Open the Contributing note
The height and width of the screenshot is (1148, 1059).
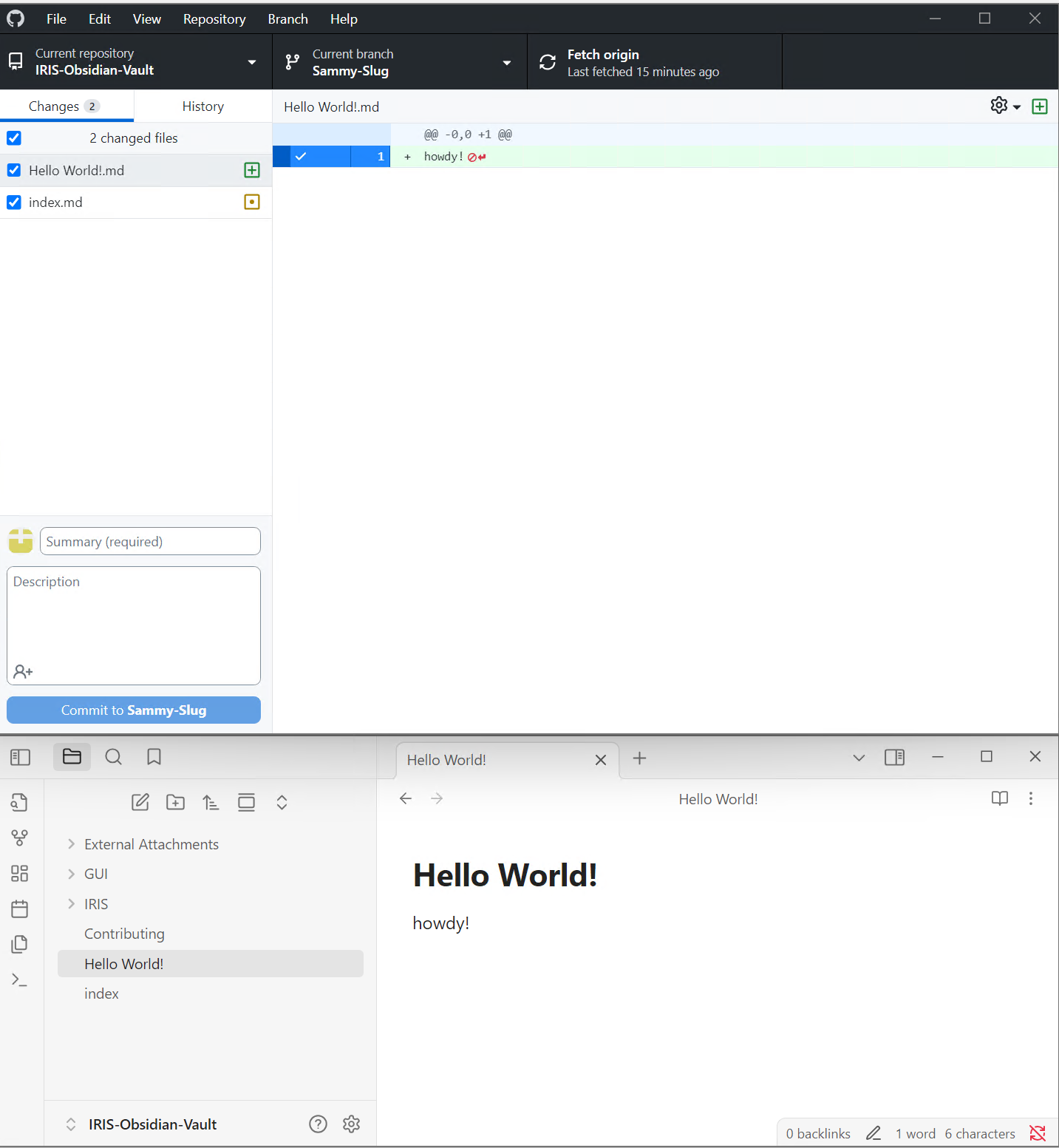211,934
